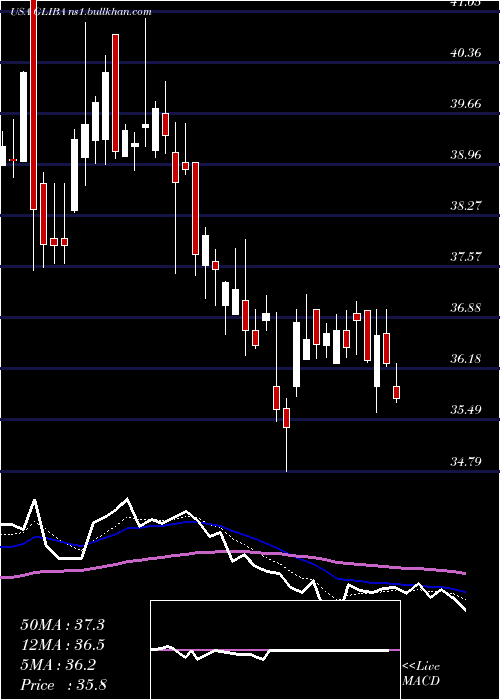500x700 pixels.
Task: Click the 40.36 price axis label
Action: click(466, 53)
